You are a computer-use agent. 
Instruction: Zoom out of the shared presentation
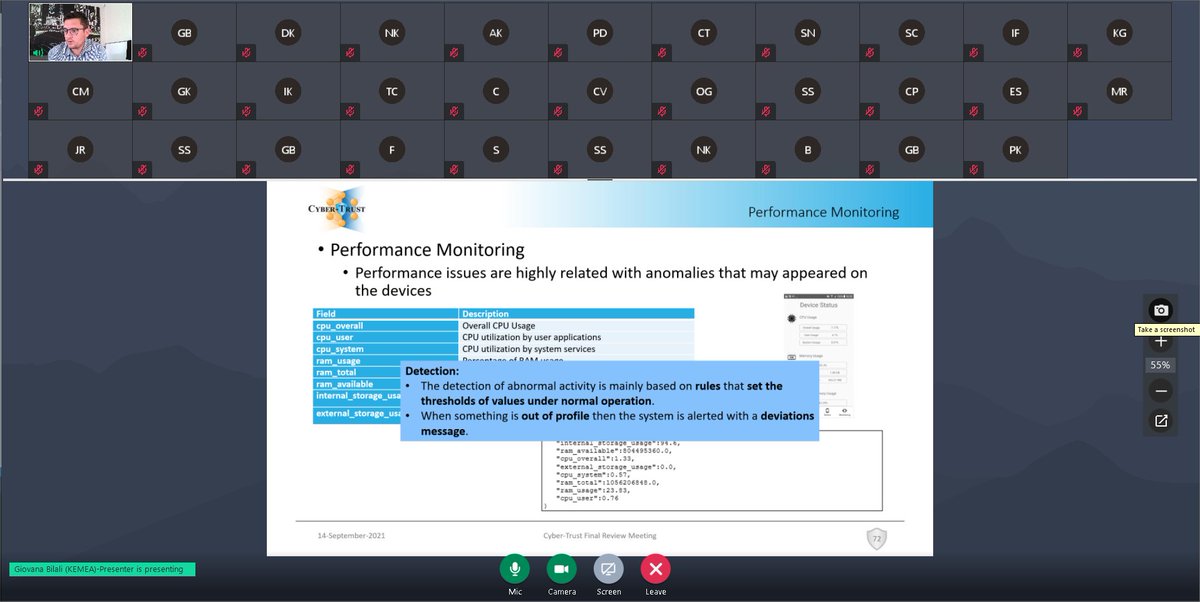[x=1160, y=392]
